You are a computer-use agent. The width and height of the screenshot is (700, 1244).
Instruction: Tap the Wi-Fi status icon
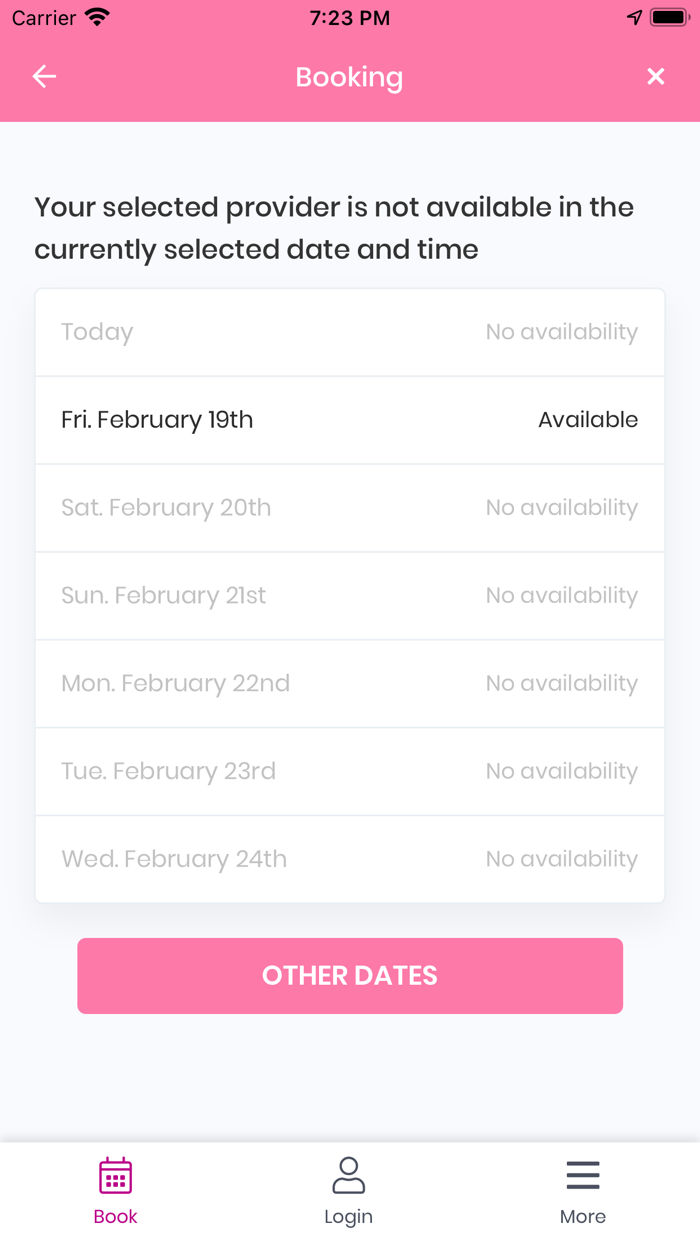(98, 18)
